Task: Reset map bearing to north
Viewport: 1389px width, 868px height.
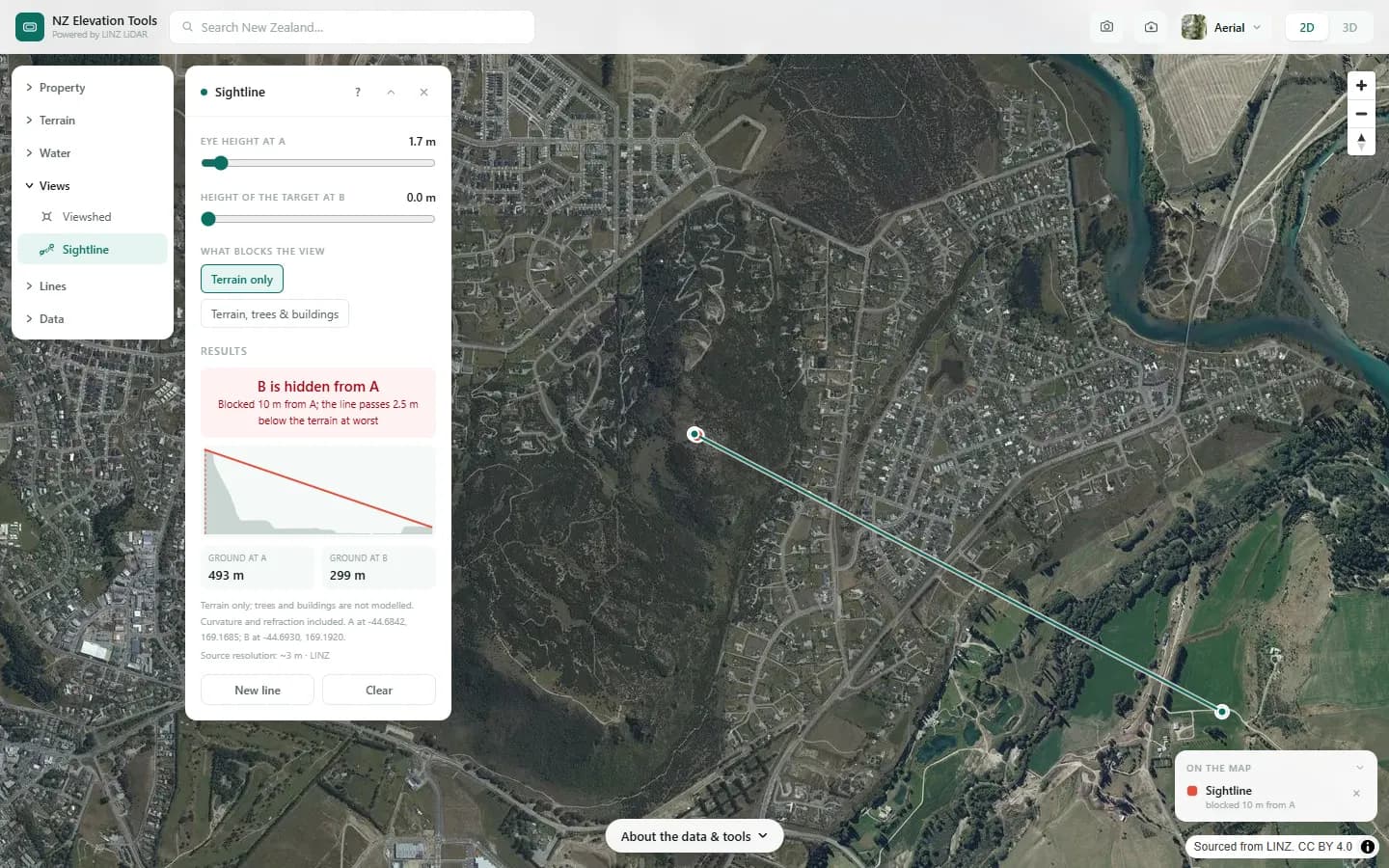Action: [x=1361, y=142]
